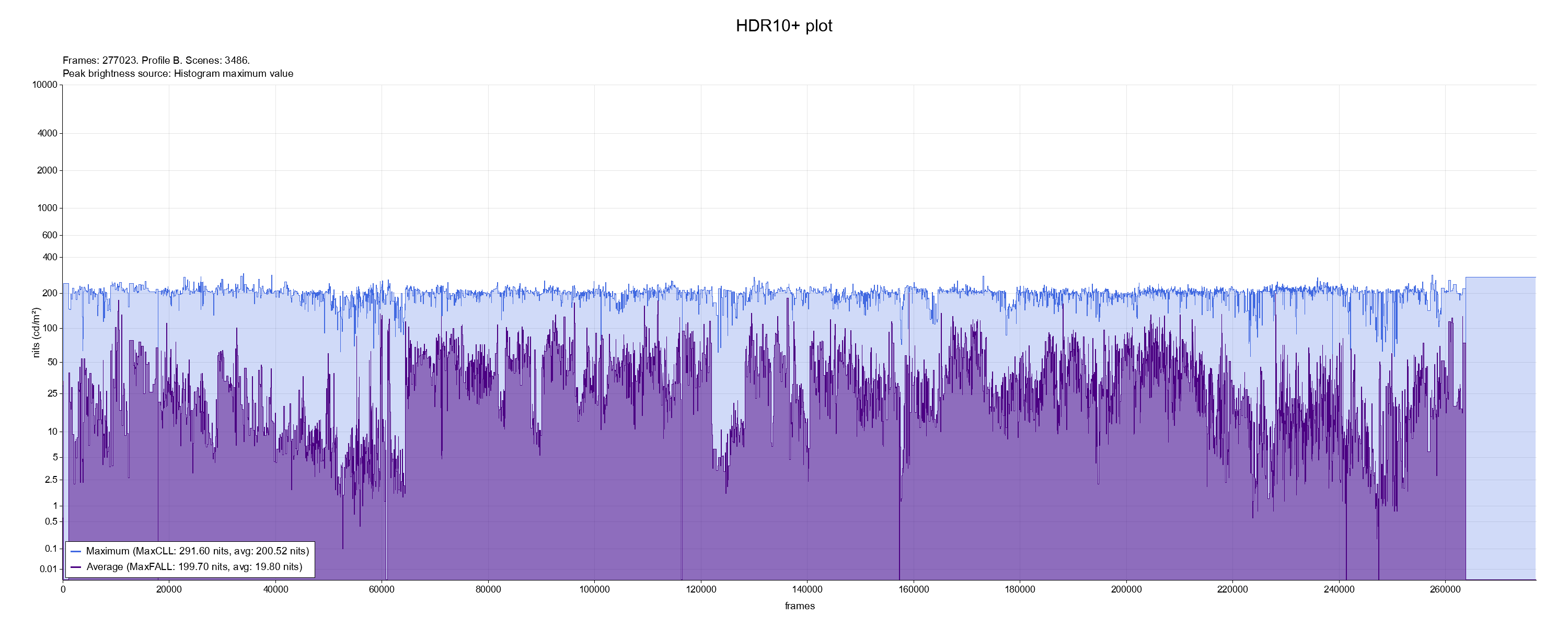Click the 1000 y-axis tick label
The width and height of the screenshot is (1568, 627).
pos(47,208)
